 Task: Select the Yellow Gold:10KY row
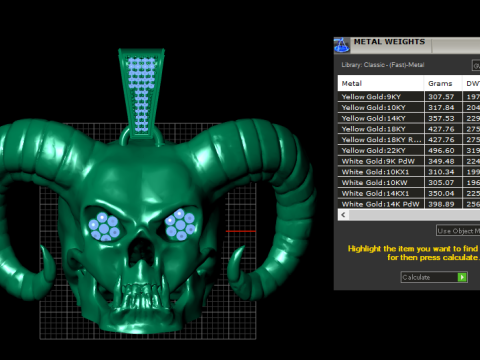click(x=409, y=107)
